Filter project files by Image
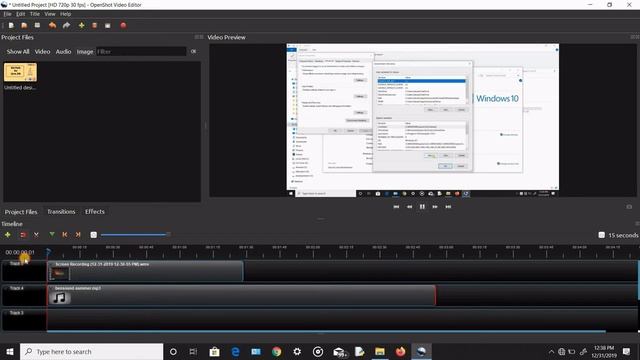 [85, 51]
